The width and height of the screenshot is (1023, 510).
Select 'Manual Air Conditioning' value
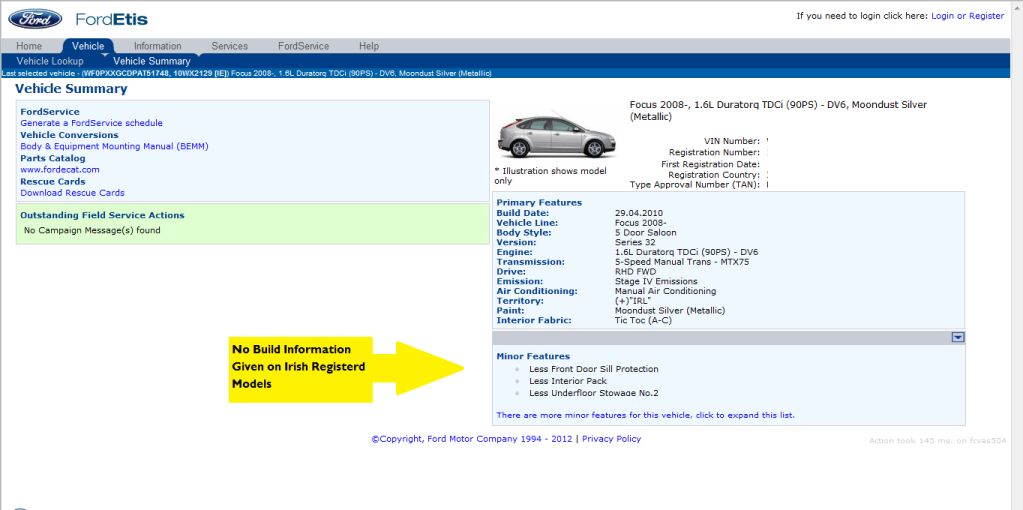tap(665, 291)
